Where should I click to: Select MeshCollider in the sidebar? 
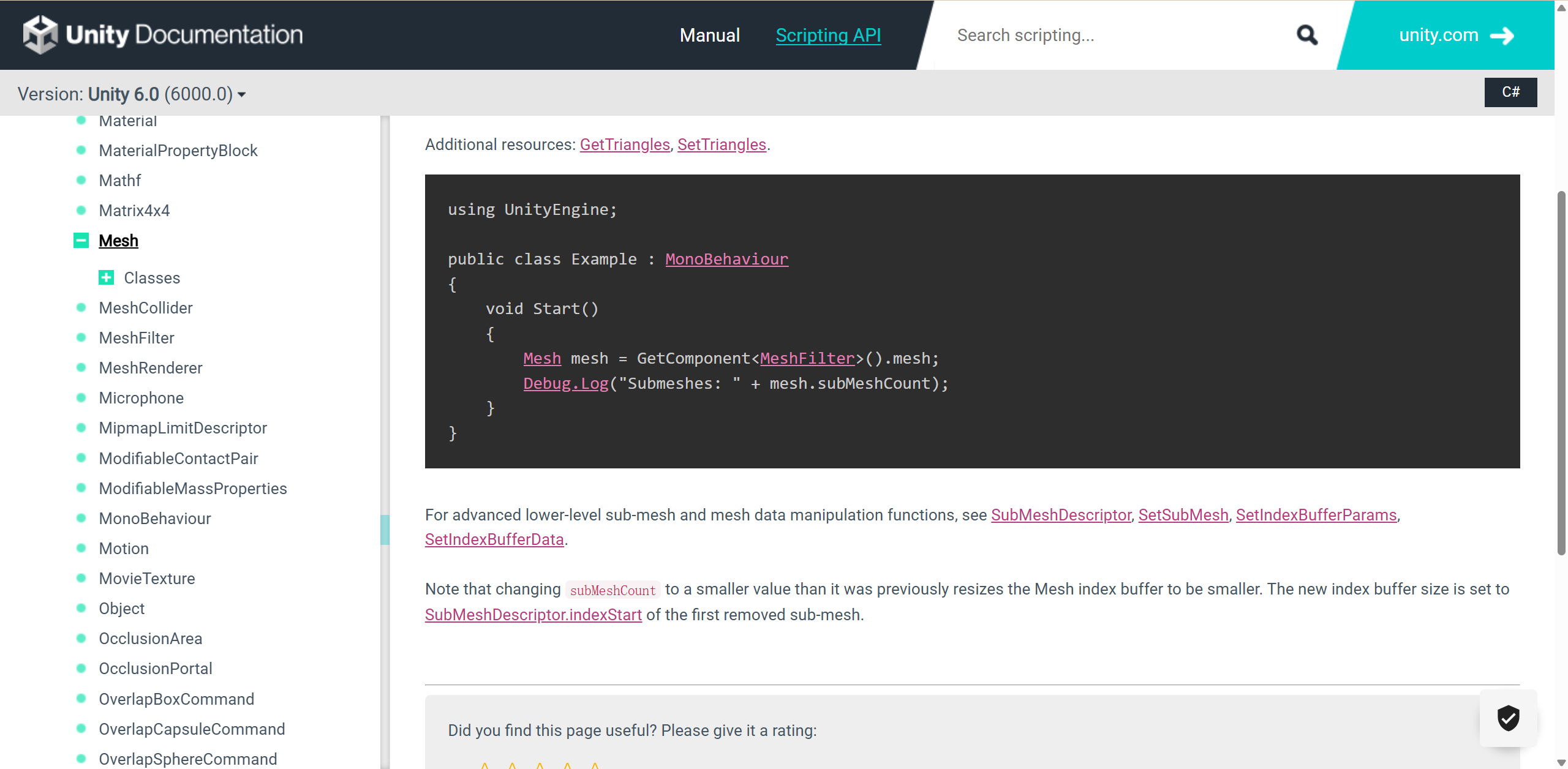(146, 308)
